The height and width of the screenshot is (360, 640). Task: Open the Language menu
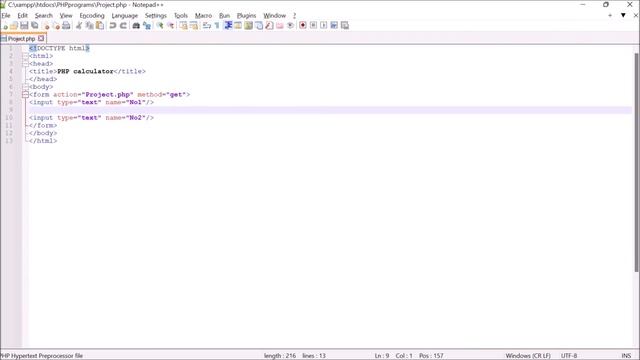point(124,16)
